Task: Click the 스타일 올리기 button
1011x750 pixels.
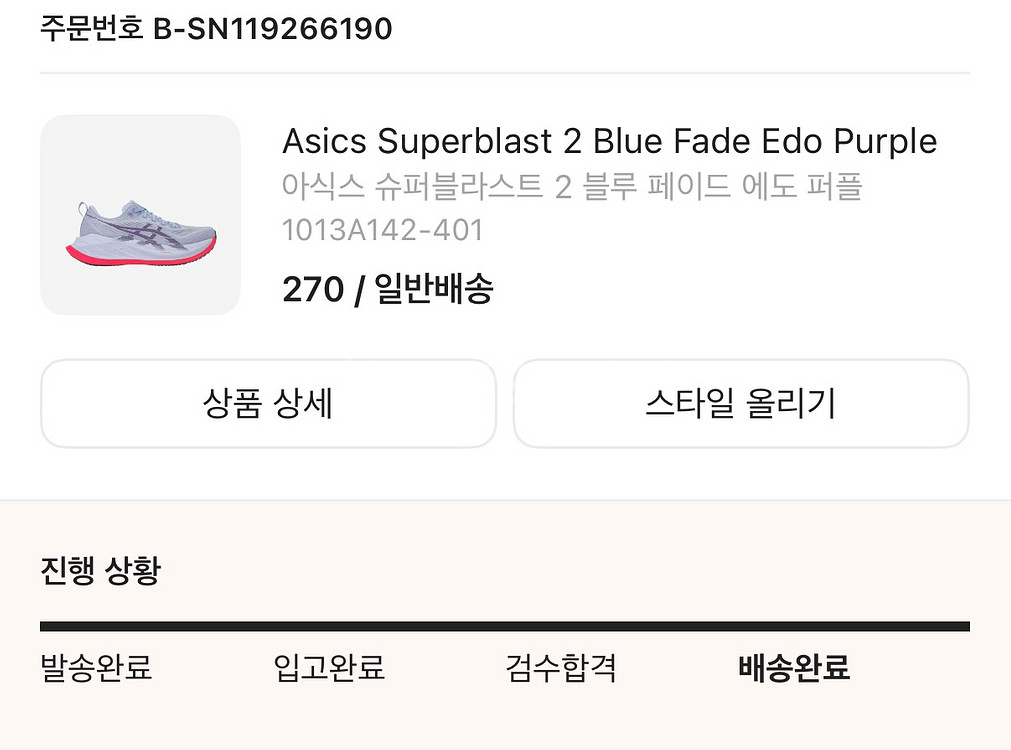Action: coord(740,403)
